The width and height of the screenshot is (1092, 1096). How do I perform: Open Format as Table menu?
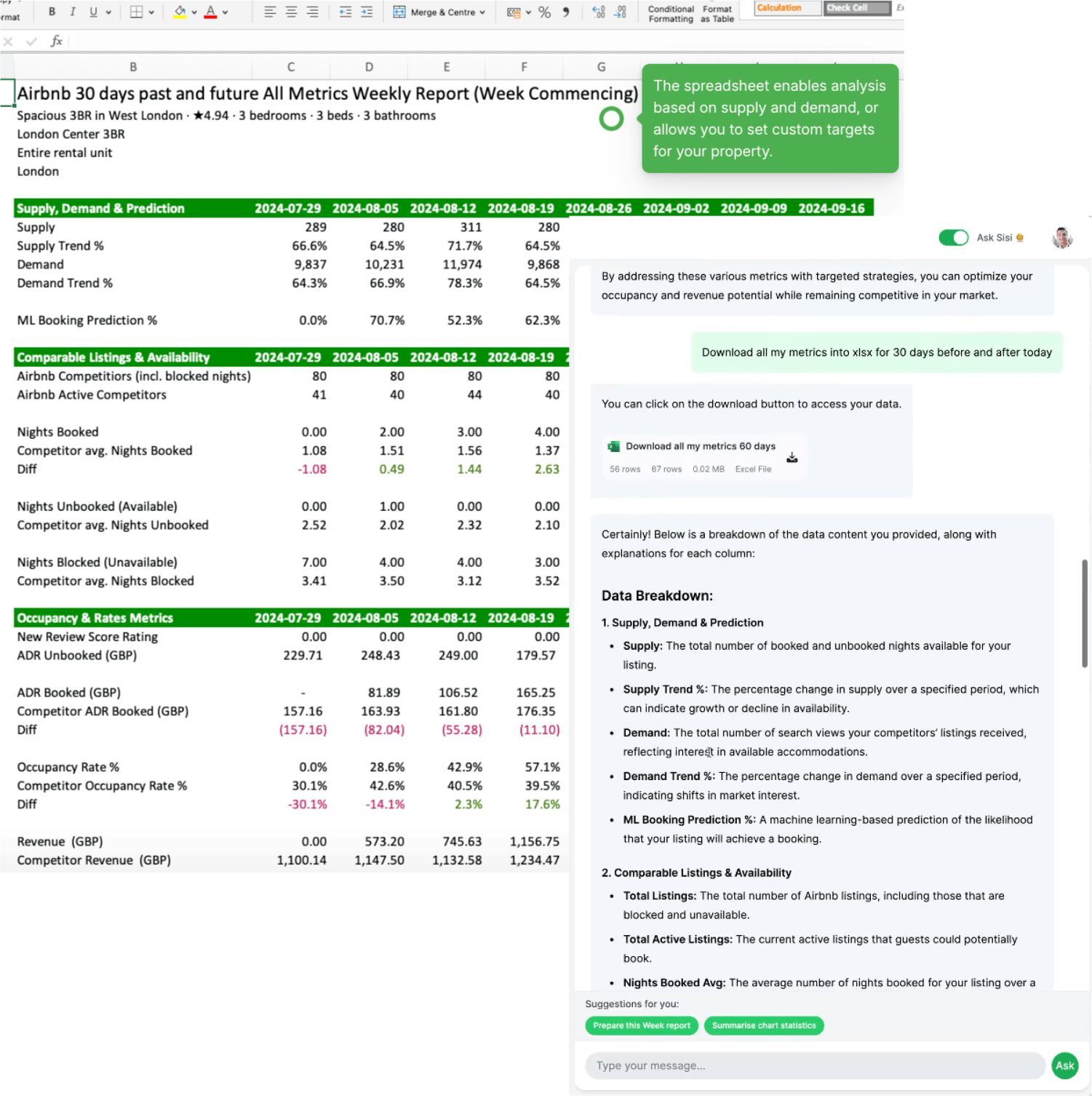coord(717,14)
